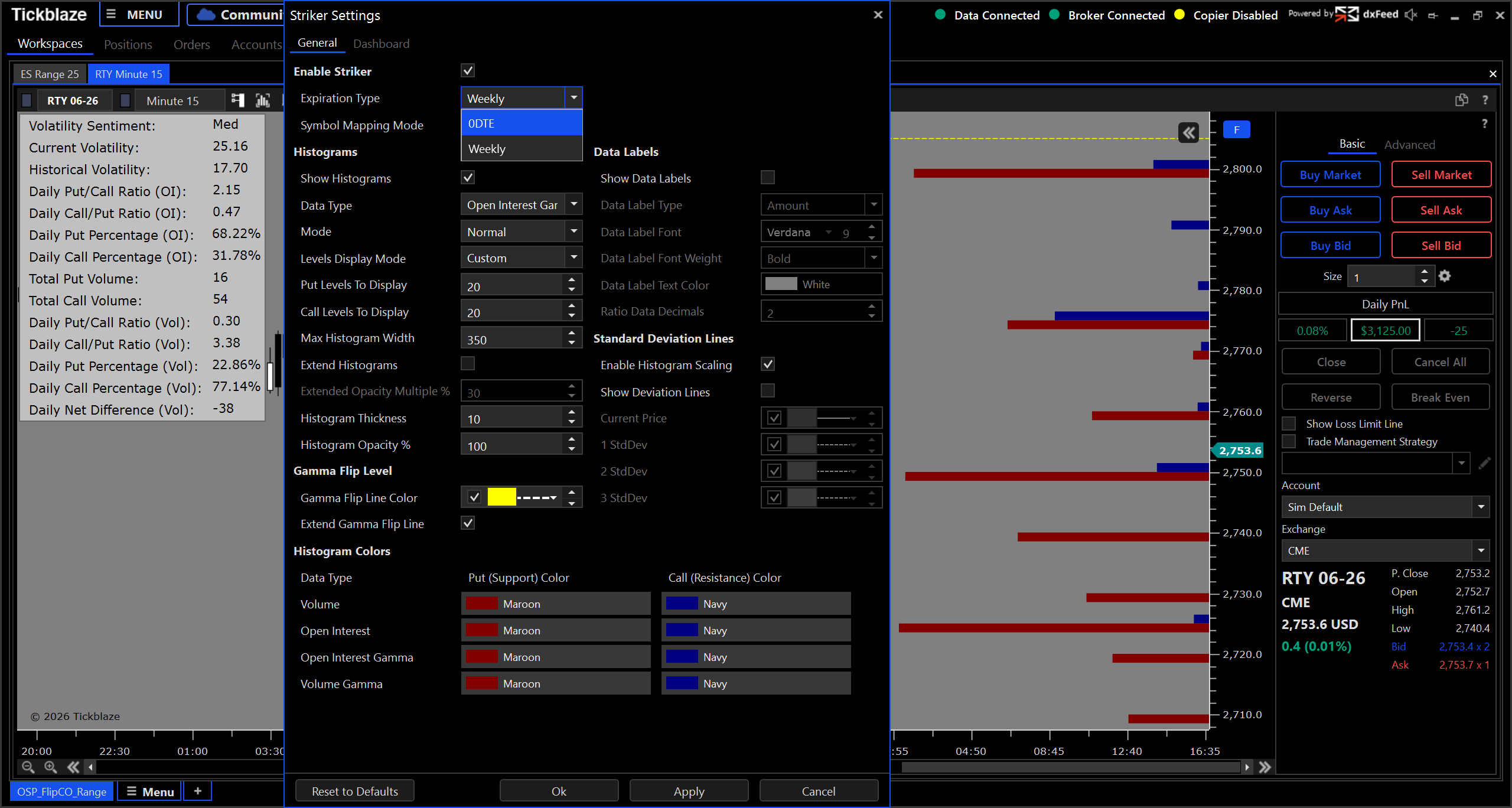Close the Striker Settings dialog
Image resolution: width=1512 pixels, height=808 pixels.
tap(878, 15)
